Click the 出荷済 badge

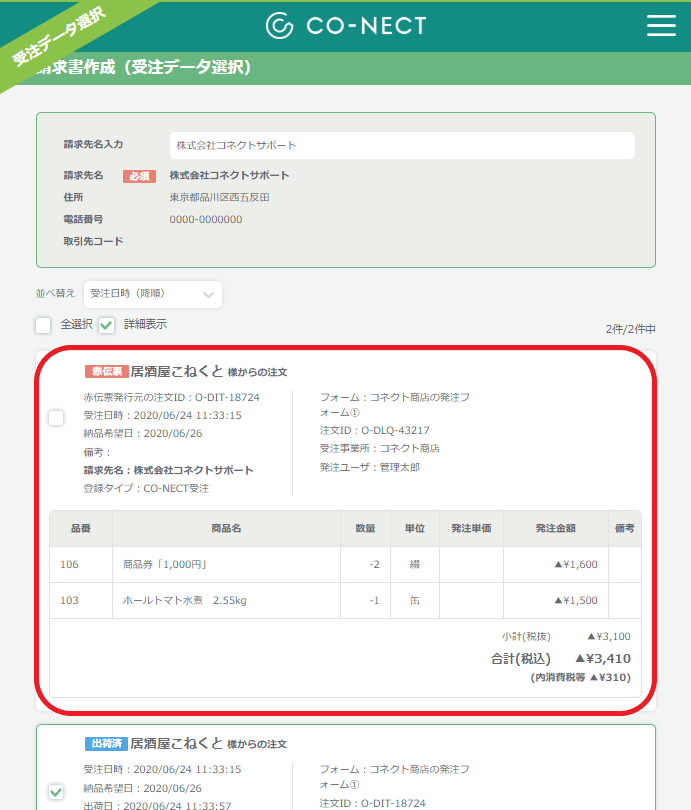coord(106,743)
